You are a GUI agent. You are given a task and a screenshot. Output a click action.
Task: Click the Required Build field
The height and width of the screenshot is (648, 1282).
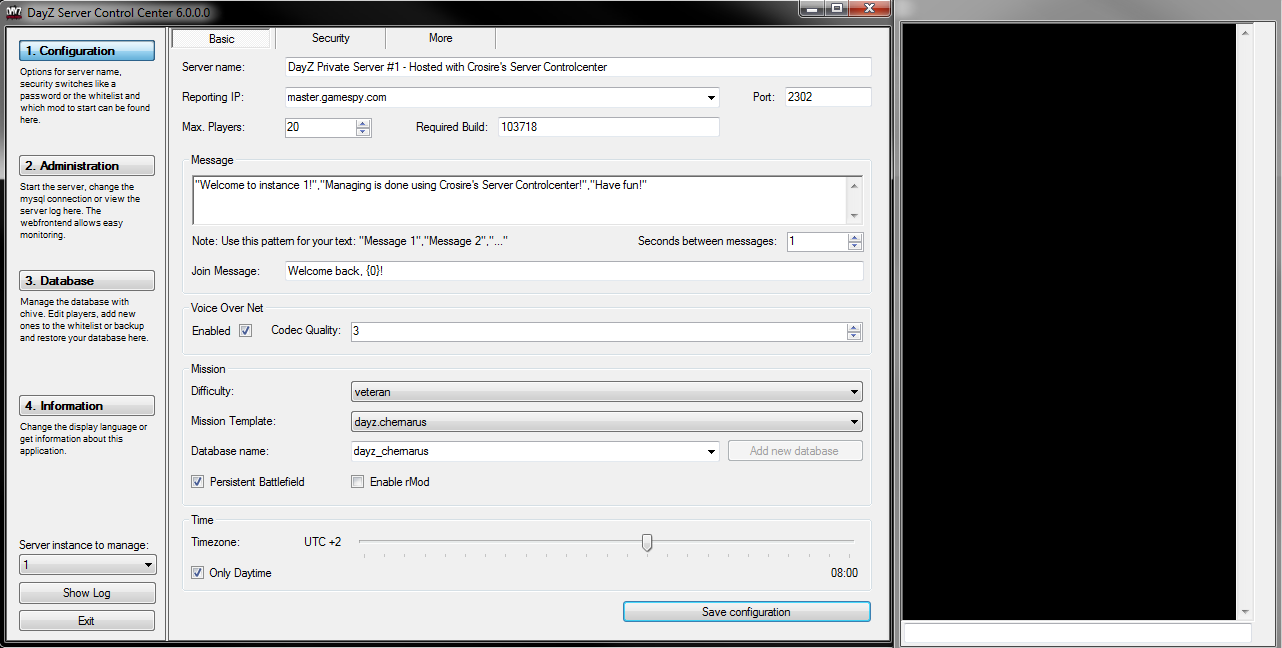[609, 127]
